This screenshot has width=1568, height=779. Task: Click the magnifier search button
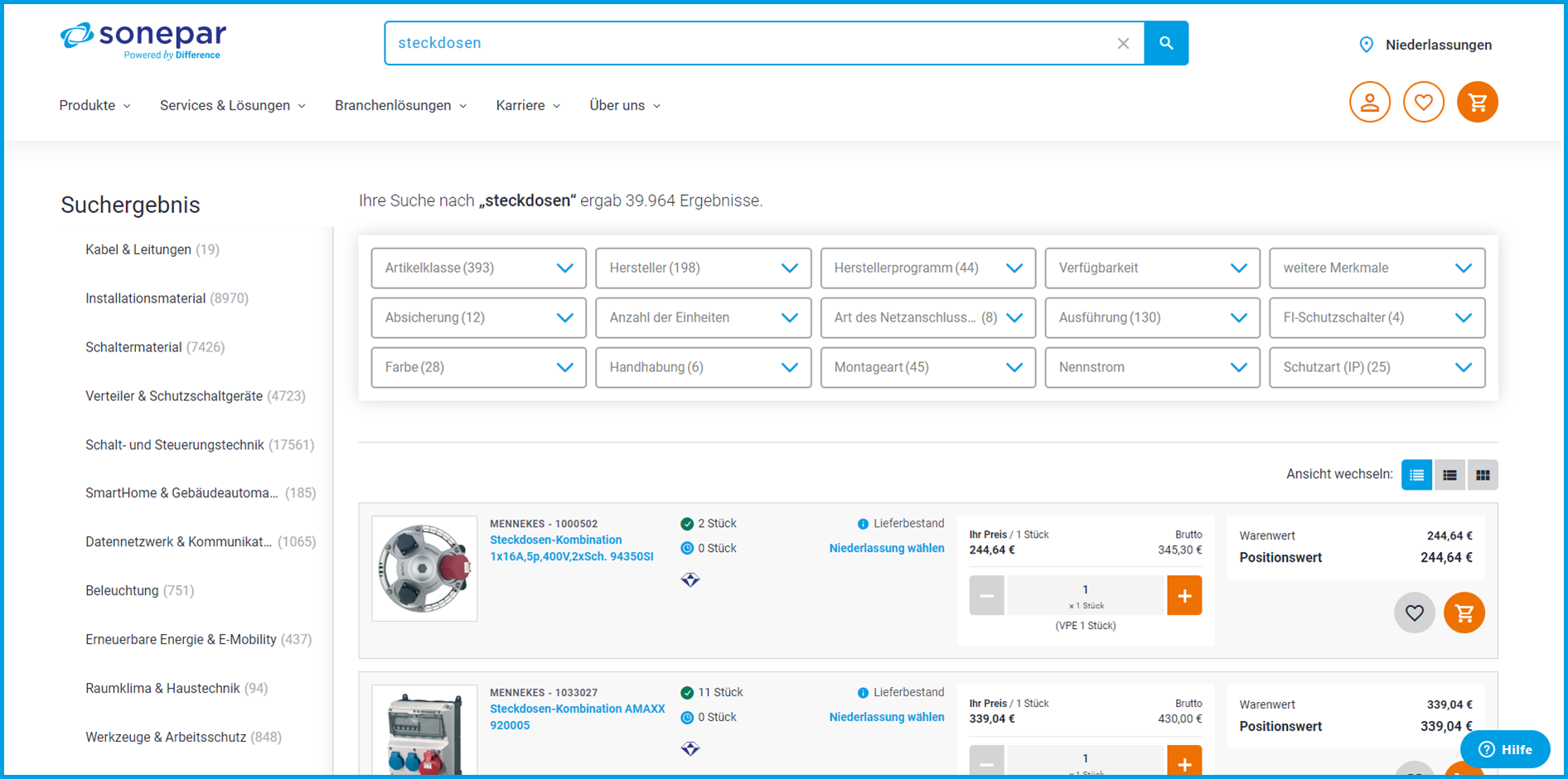click(x=1166, y=43)
